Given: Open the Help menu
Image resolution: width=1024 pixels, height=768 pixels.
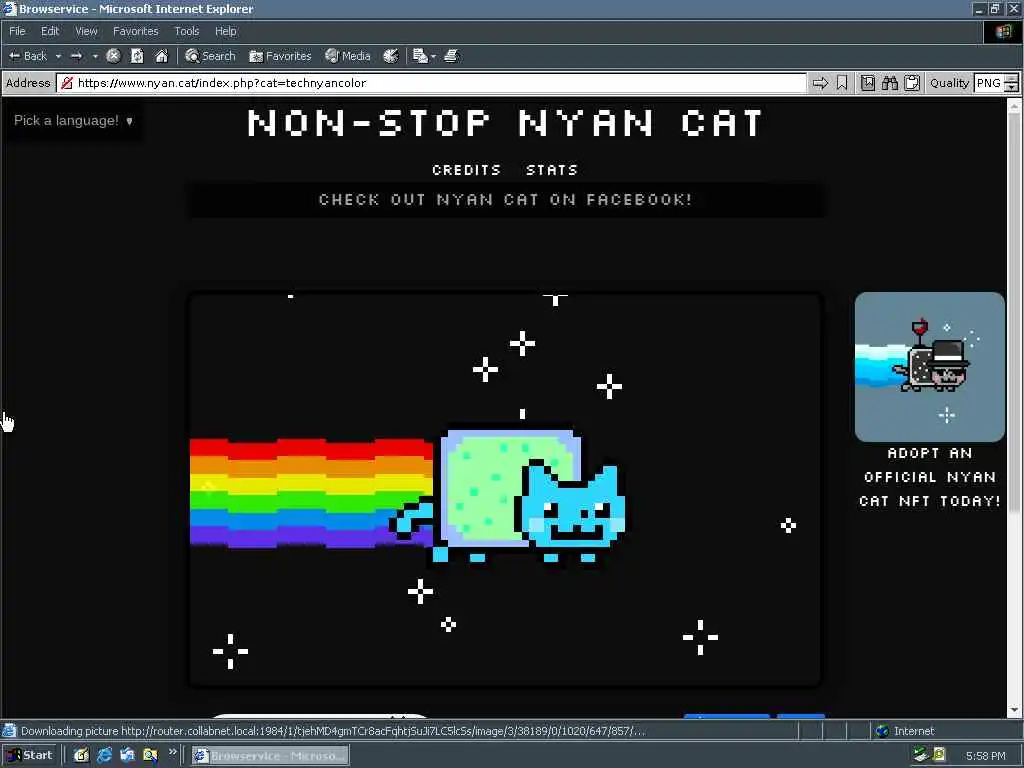Looking at the screenshot, I should (x=225, y=31).
